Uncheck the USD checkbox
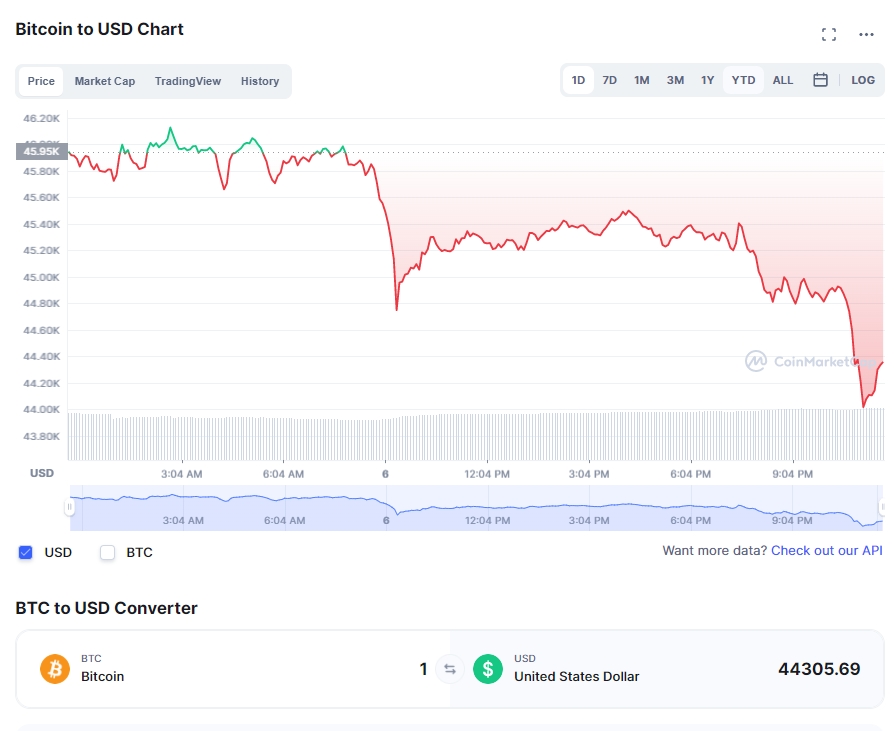The image size is (894, 731). click(26, 552)
